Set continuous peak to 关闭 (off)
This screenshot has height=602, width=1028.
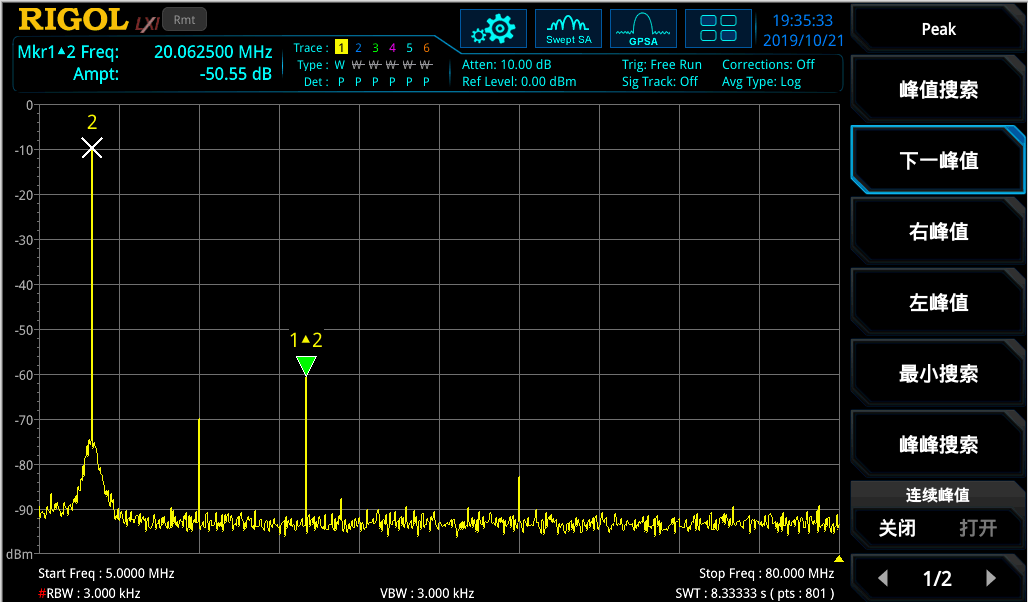click(x=897, y=528)
